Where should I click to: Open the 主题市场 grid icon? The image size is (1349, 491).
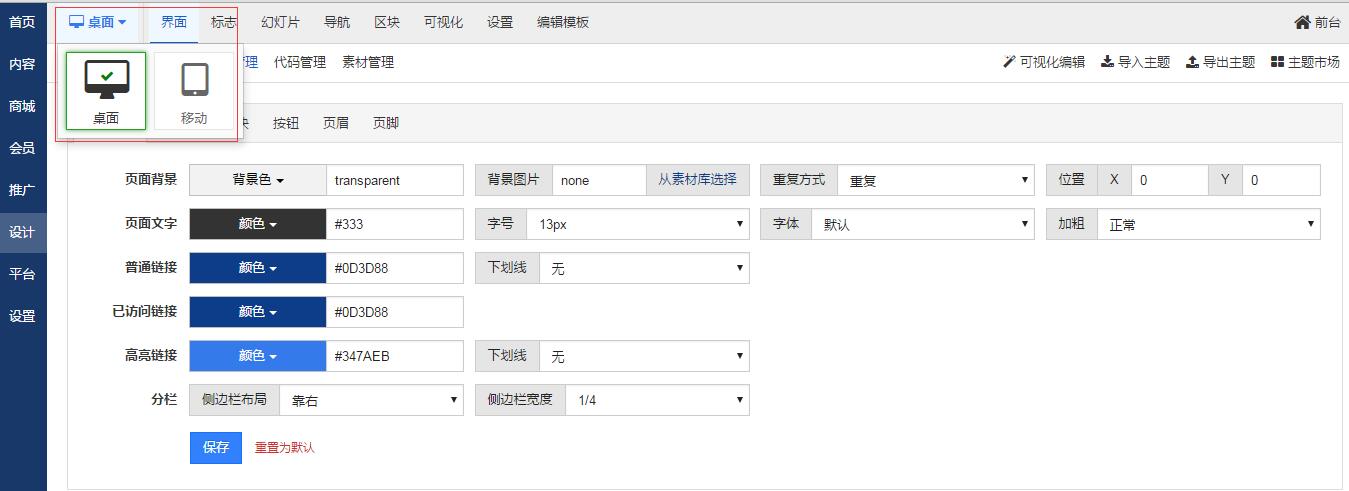point(1277,62)
